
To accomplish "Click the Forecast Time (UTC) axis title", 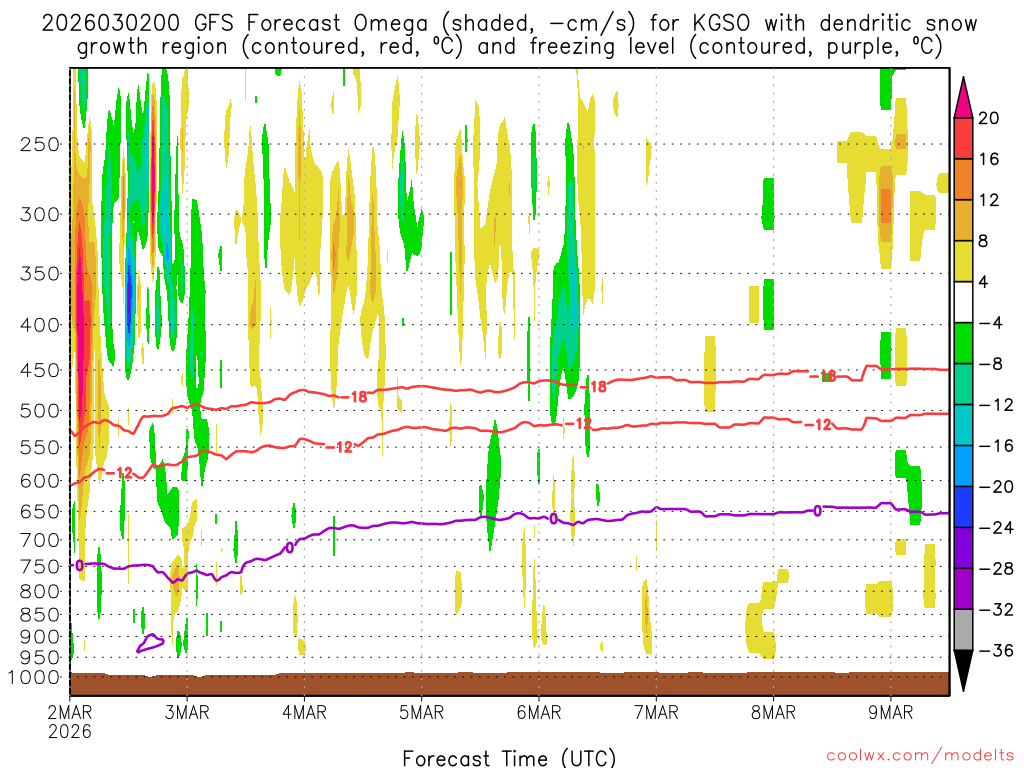I will click(509, 758).
